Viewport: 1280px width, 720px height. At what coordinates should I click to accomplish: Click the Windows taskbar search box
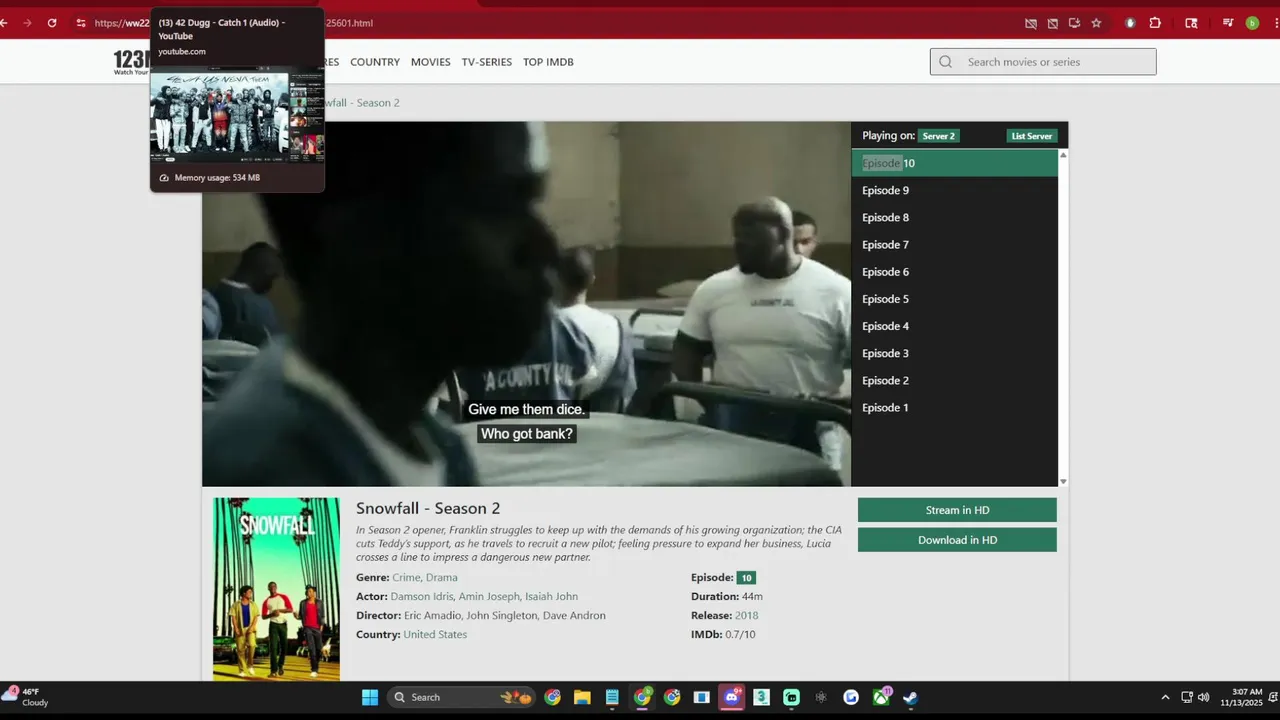462,697
